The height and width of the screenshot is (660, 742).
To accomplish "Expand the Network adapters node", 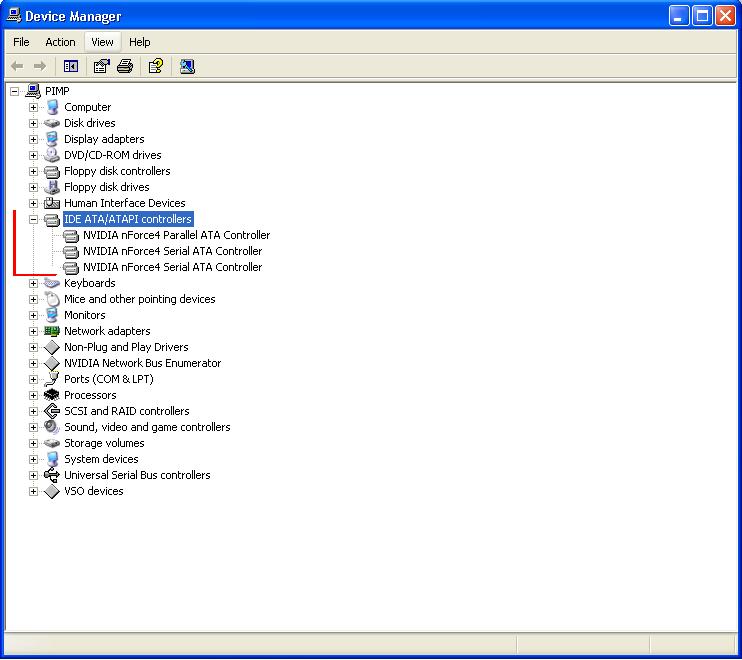I will pyautogui.click(x=33, y=331).
